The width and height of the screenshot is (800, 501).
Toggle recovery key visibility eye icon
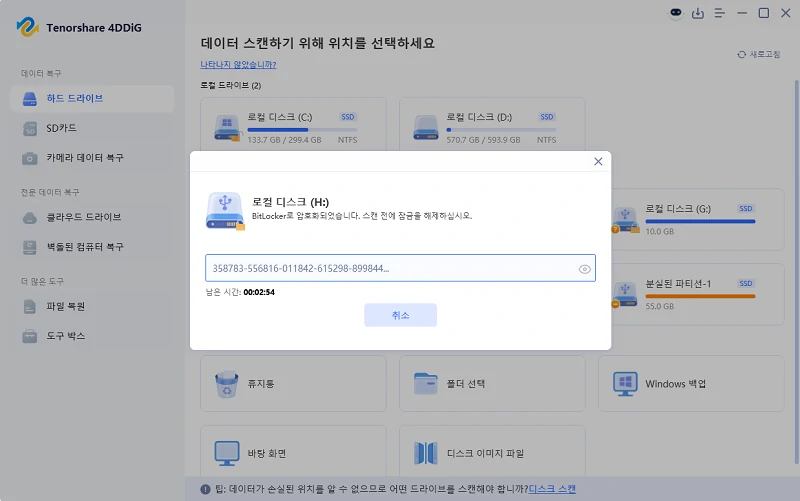[x=585, y=269]
